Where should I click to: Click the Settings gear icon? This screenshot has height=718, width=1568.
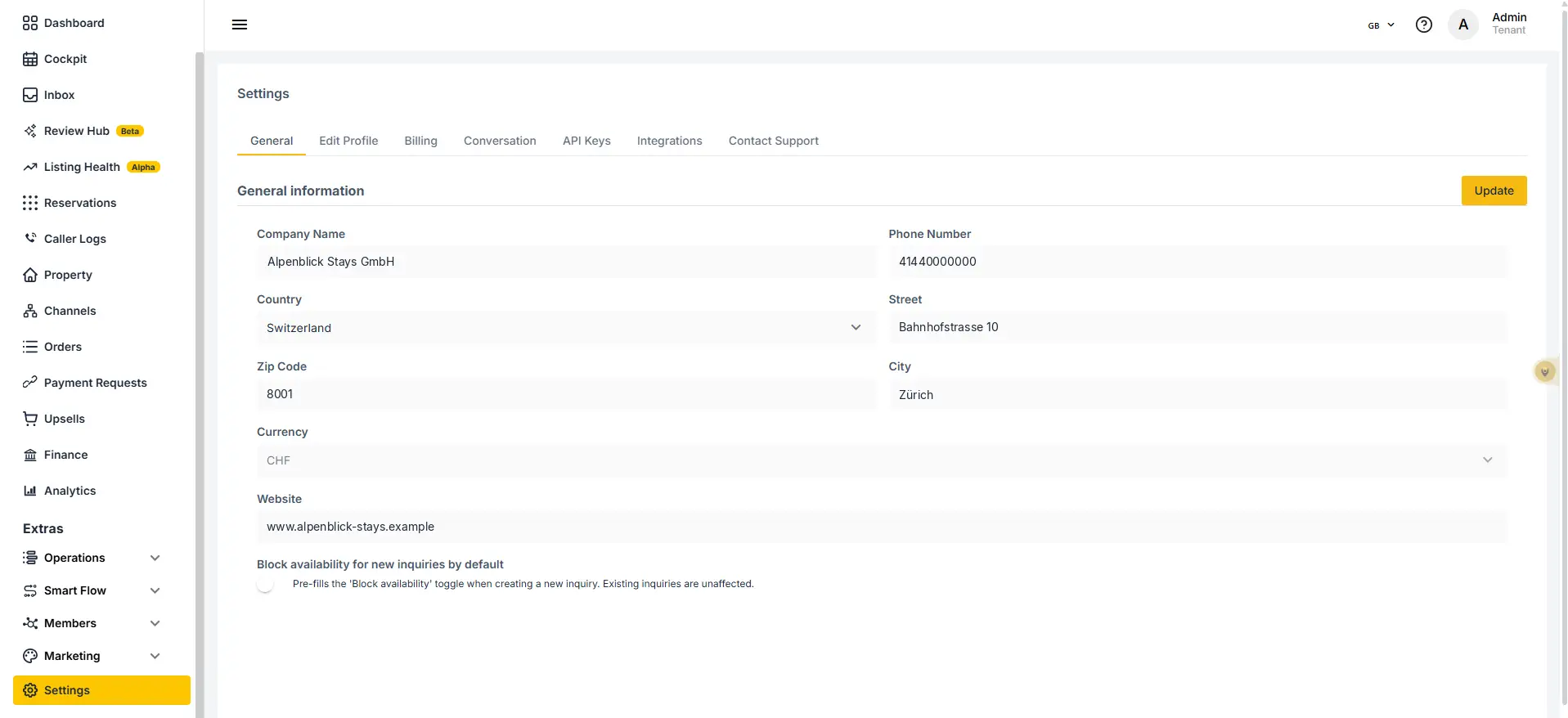[30, 690]
